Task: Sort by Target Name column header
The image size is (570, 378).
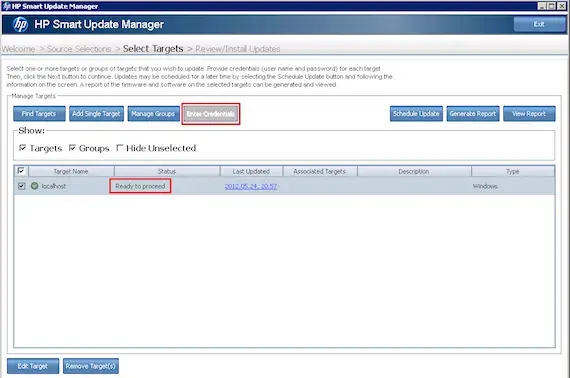Action: 71,171
